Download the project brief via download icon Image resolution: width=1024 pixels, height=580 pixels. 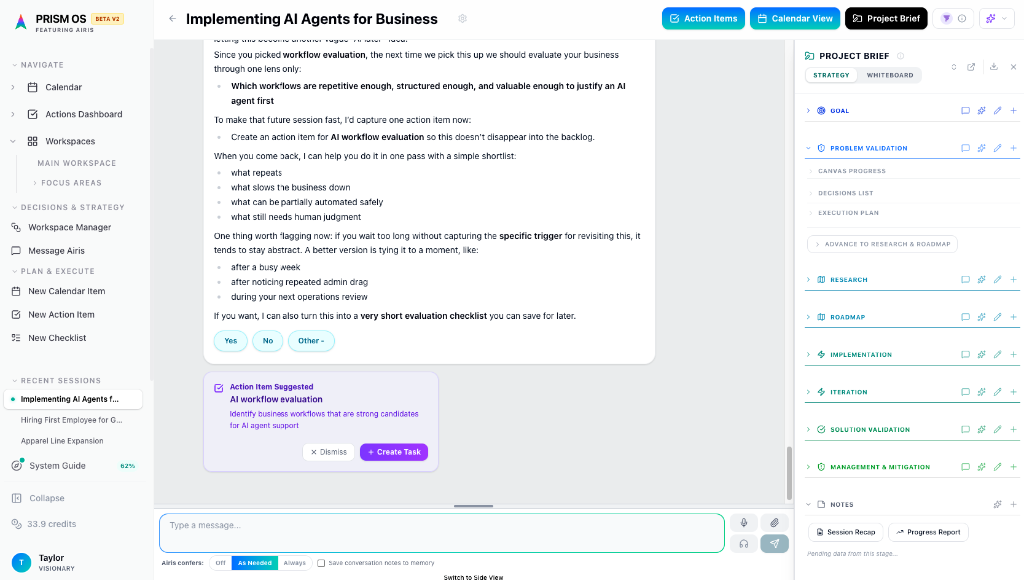click(x=993, y=67)
